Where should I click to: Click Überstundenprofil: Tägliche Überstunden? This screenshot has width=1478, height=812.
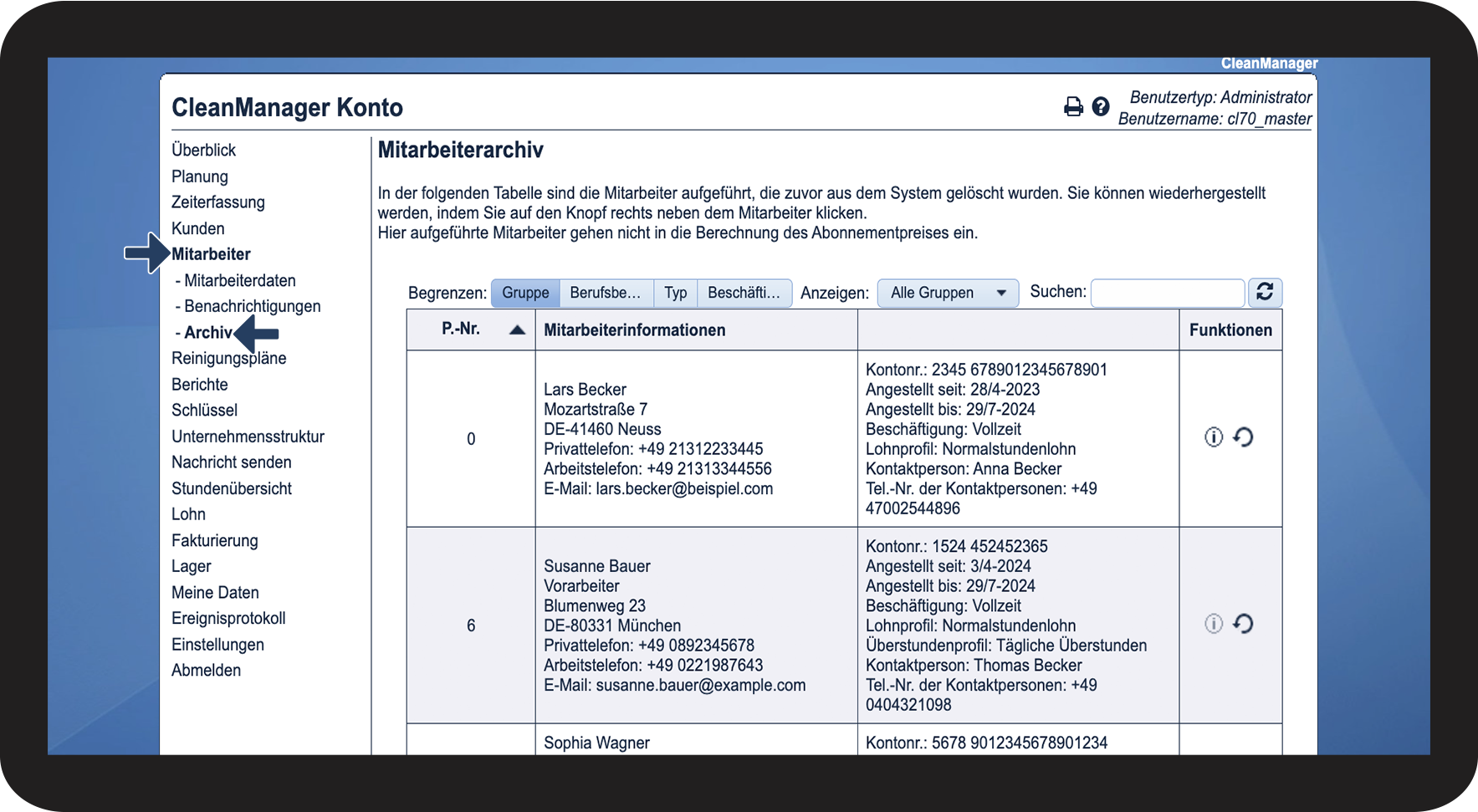(x=1006, y=645)
